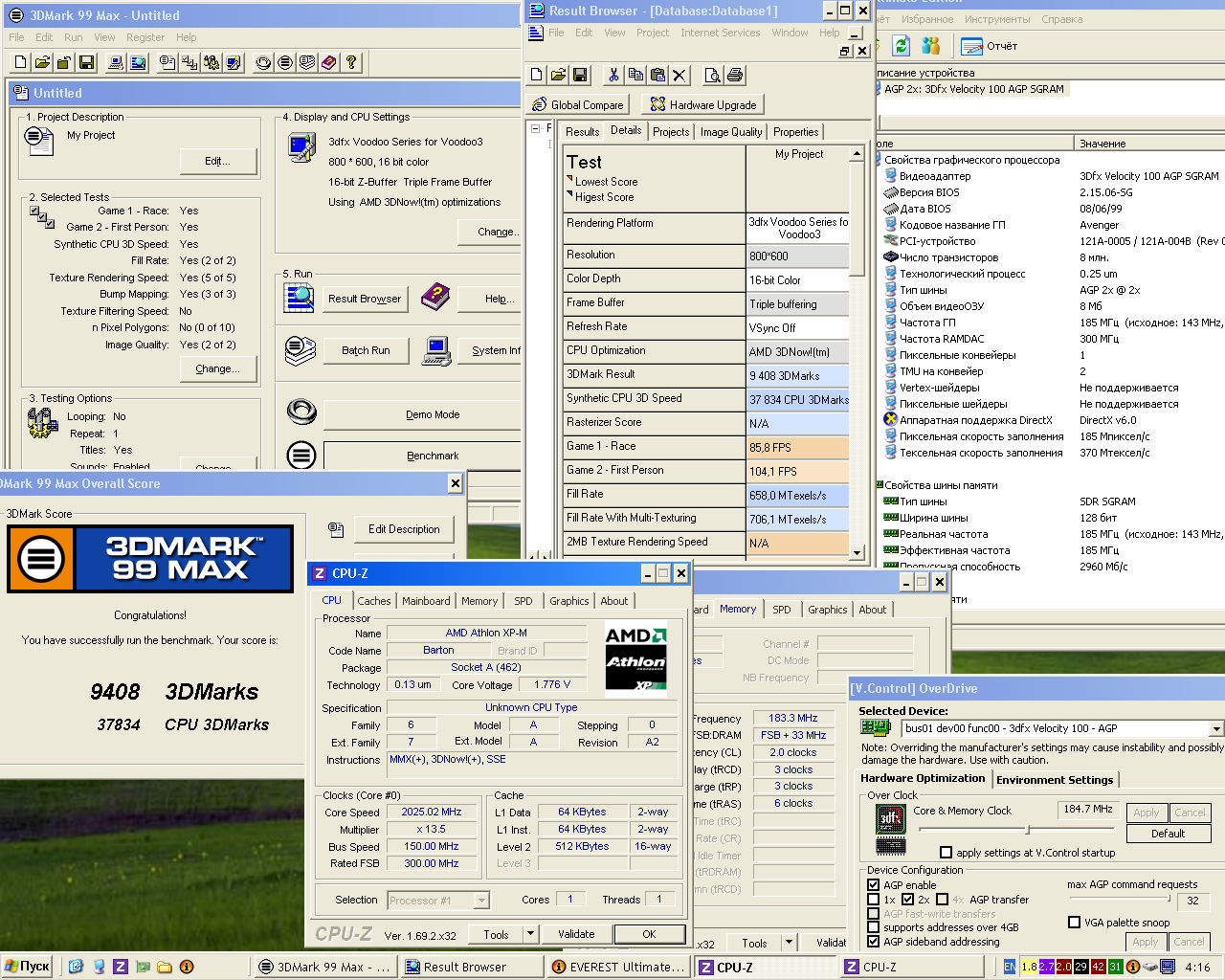1225x980 pixels.
Task: Click the Default button in V.Control Over Clock
Action: (x=1168, y=834)
